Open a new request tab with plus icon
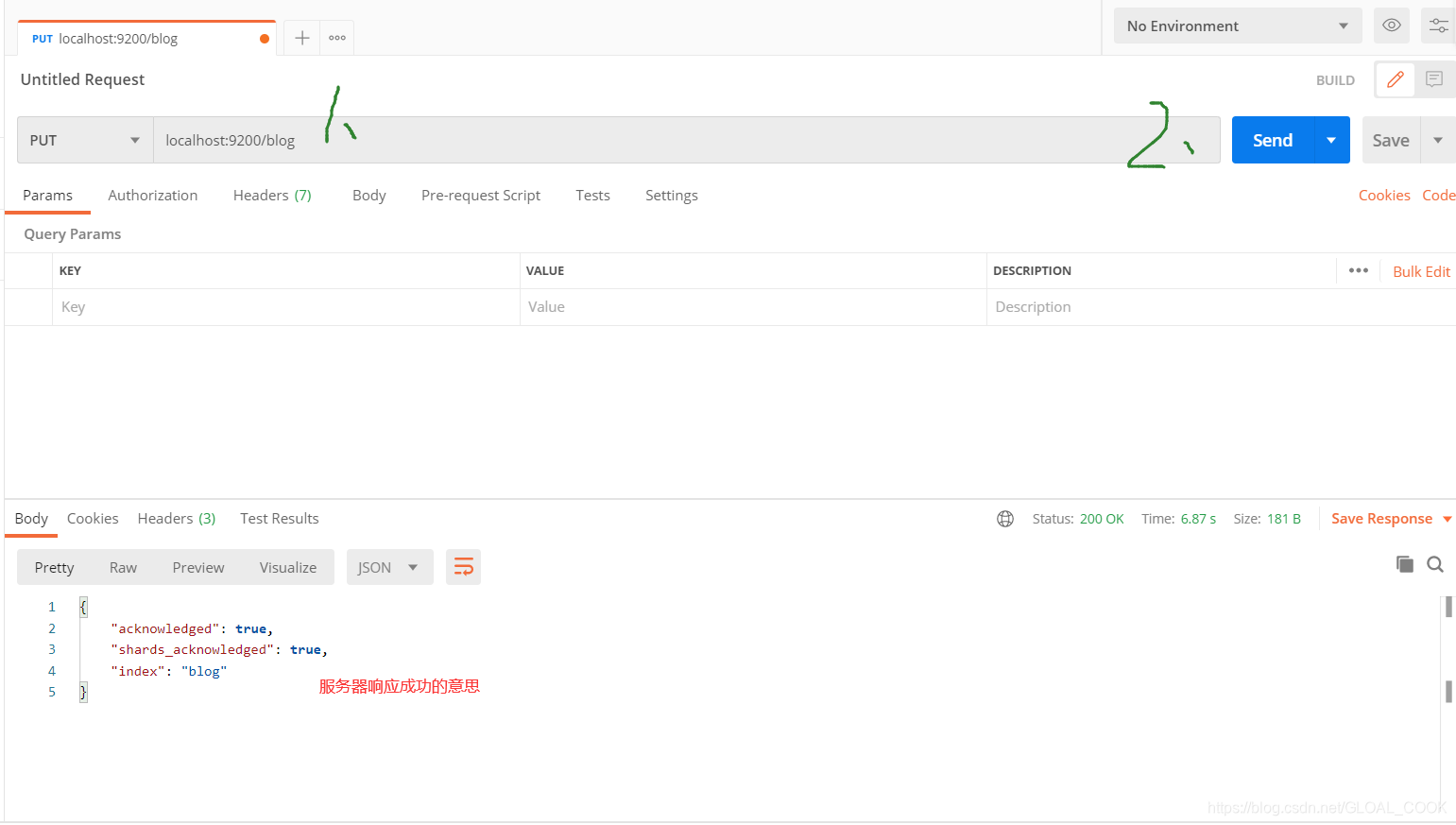Image resolution: width=1456 pixels, height=825 pixels. 301,38
